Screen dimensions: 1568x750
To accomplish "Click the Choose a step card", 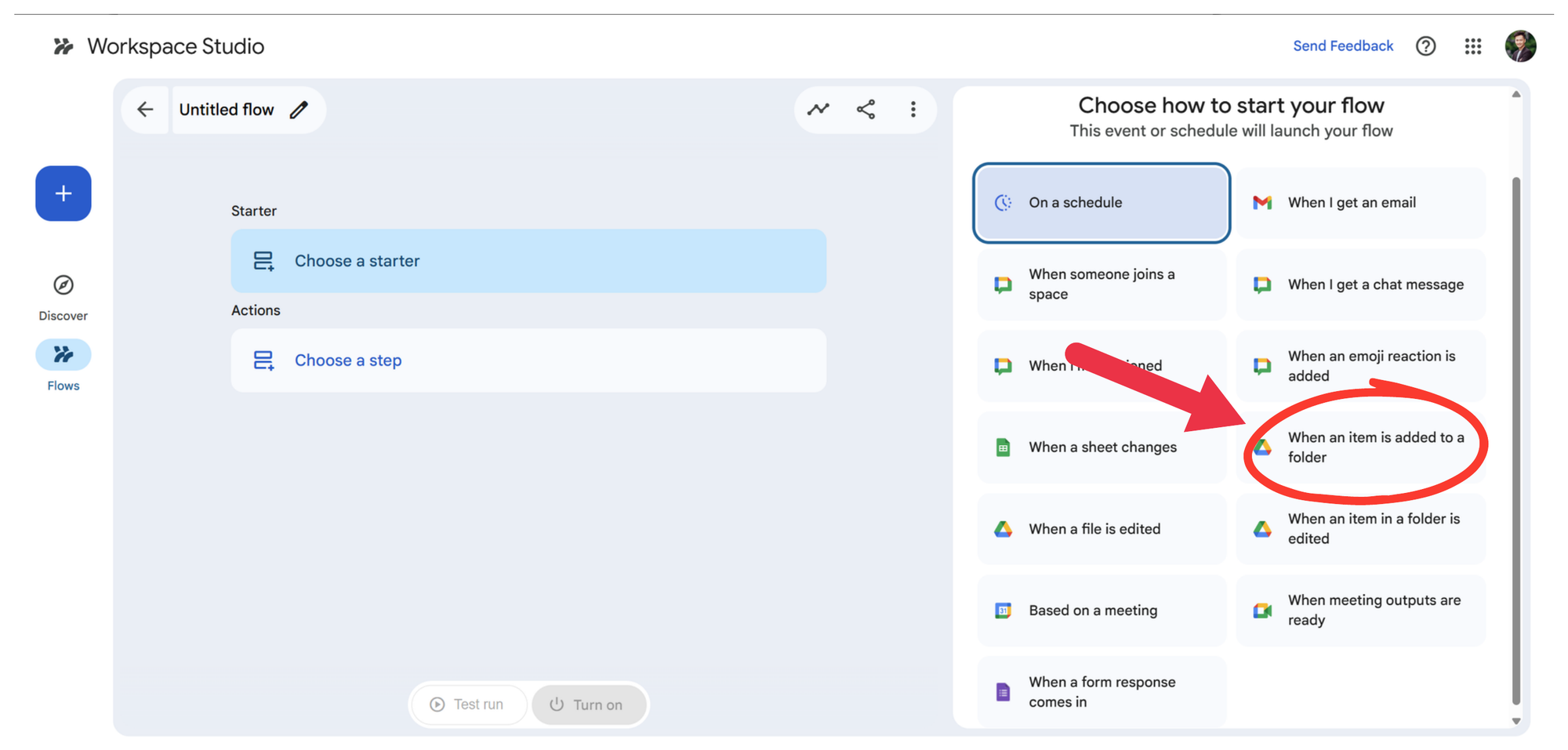I will (528, 361).
